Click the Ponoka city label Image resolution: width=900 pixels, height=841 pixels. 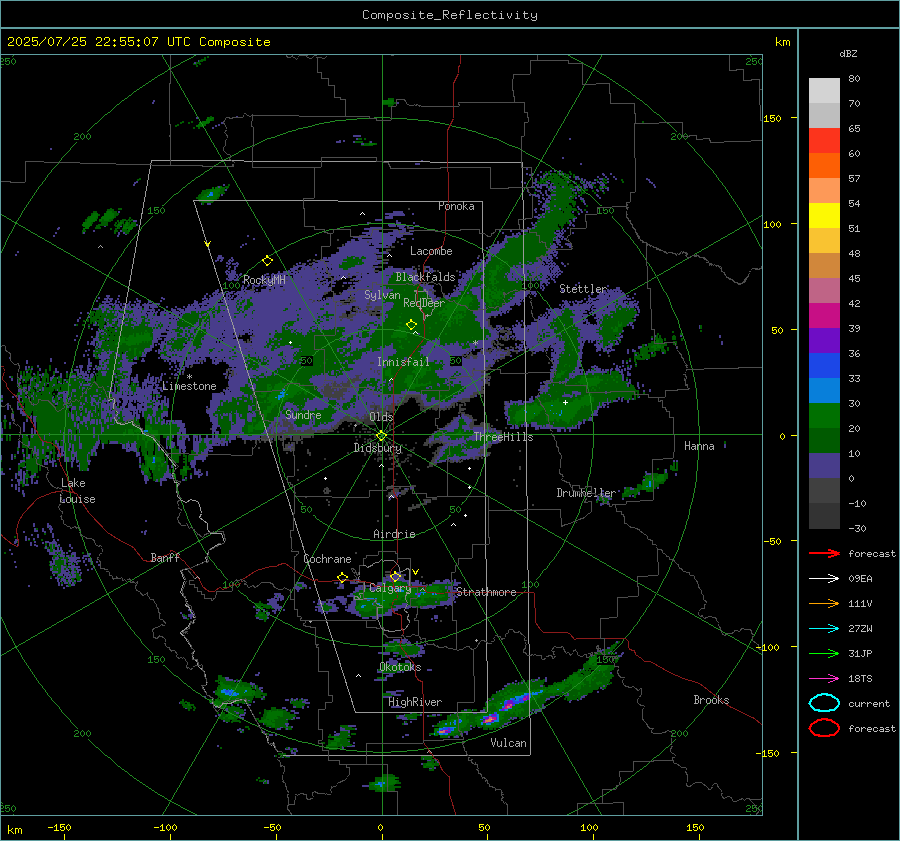coord(456,206)
